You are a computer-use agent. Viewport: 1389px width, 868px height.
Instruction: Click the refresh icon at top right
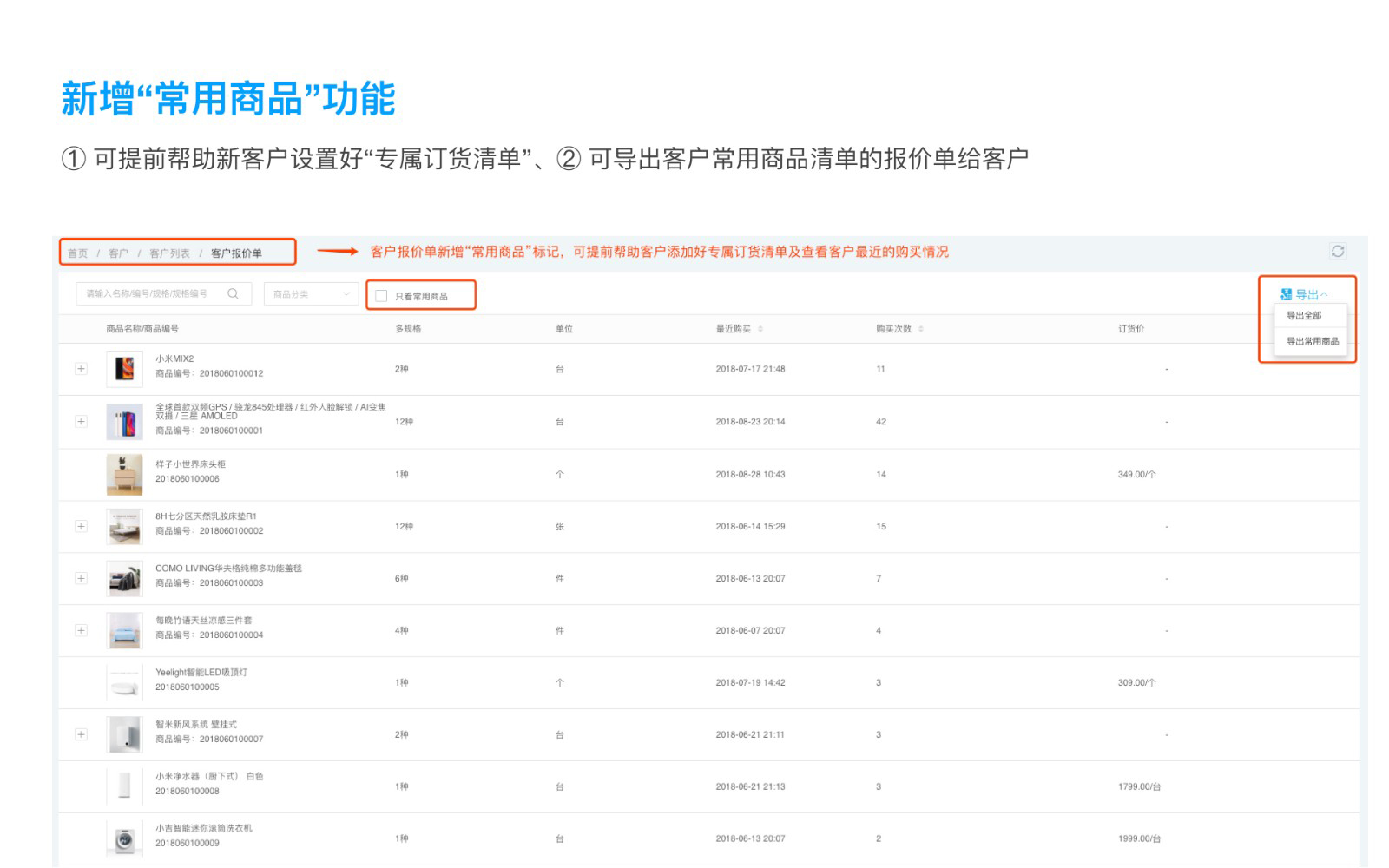tap(1338, 251)
